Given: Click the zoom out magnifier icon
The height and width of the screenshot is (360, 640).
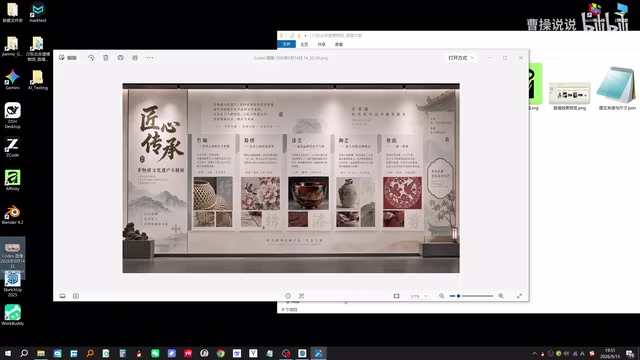Looking at the screenshot, I should click(x=442, y=296).
